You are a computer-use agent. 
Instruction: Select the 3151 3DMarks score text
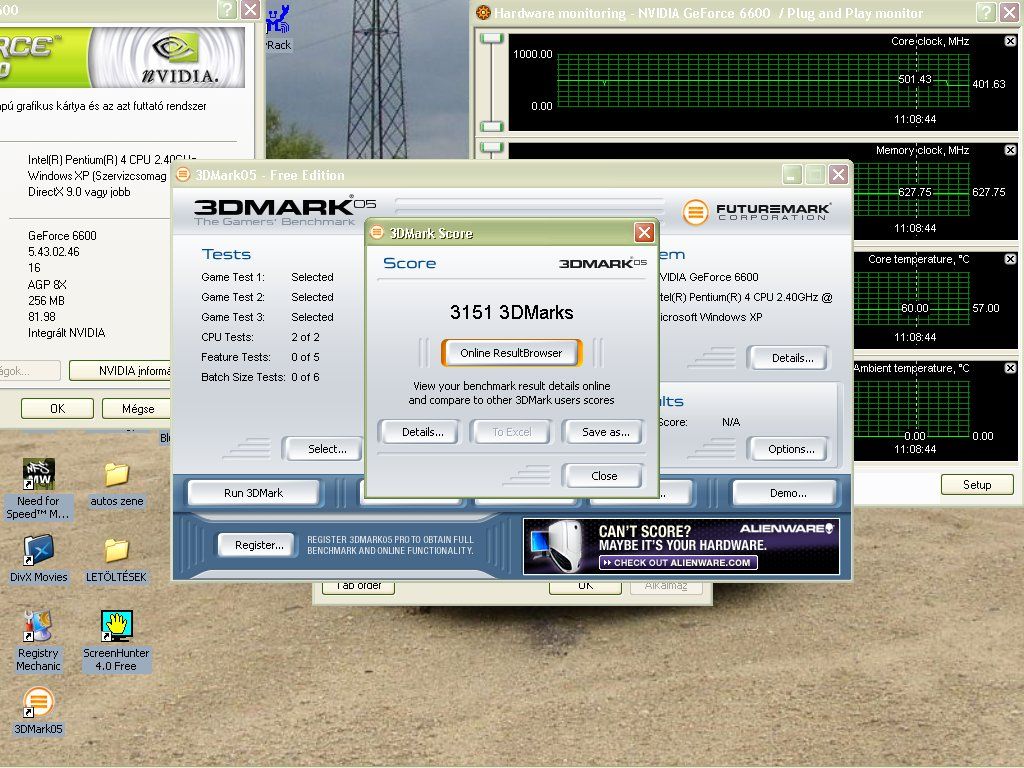pyautogui.click(x=511, y=312)
